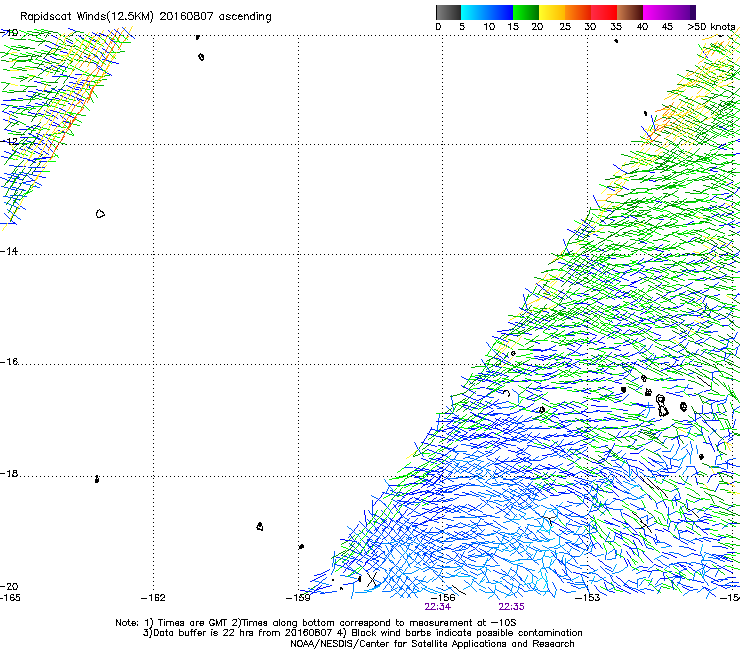Click the "-159" longitude label
The height and width of the screenshot is (650, 740).
pos(298,598)
